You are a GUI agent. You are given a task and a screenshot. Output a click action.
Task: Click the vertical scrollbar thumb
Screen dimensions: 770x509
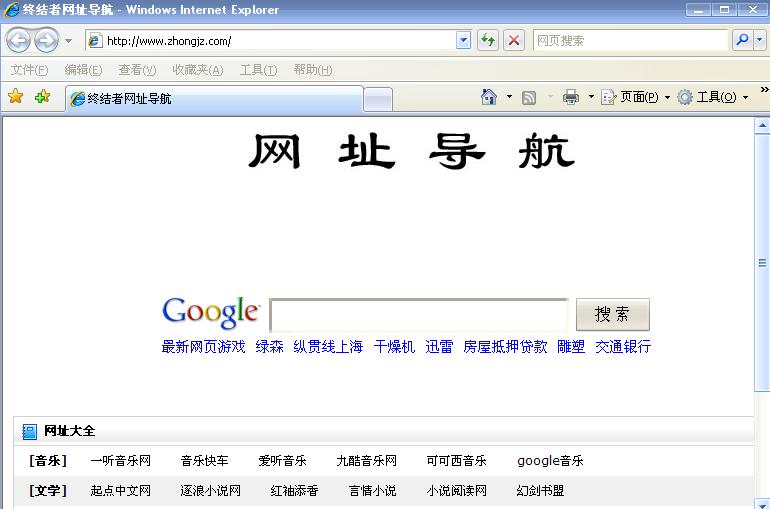click(x=762, y=263)
